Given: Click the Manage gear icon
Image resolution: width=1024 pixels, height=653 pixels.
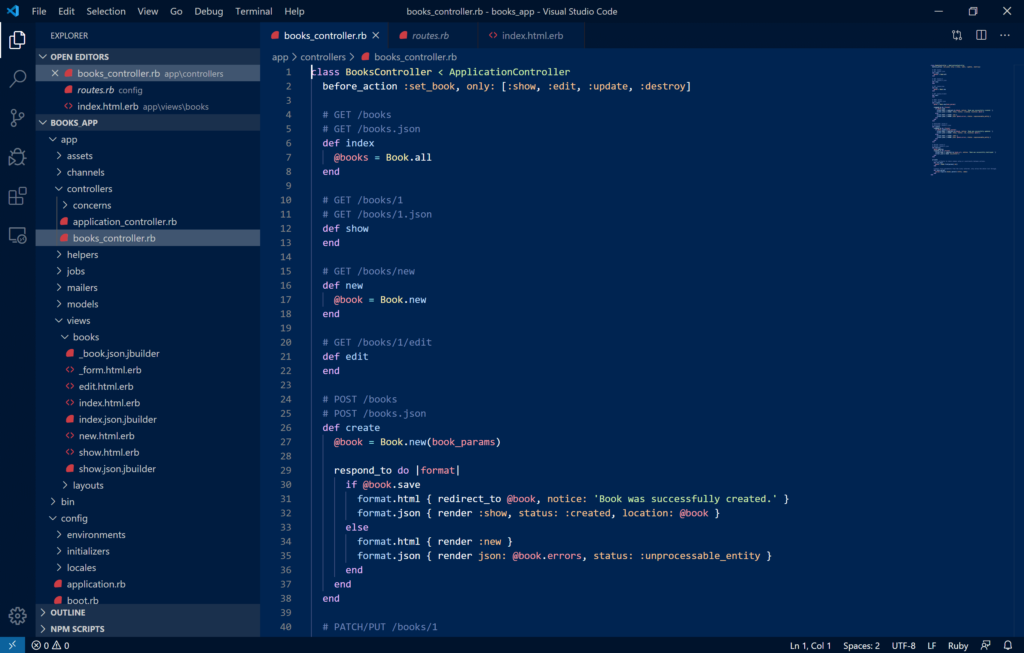Looking at the screenshot, I should click(17, 615).
